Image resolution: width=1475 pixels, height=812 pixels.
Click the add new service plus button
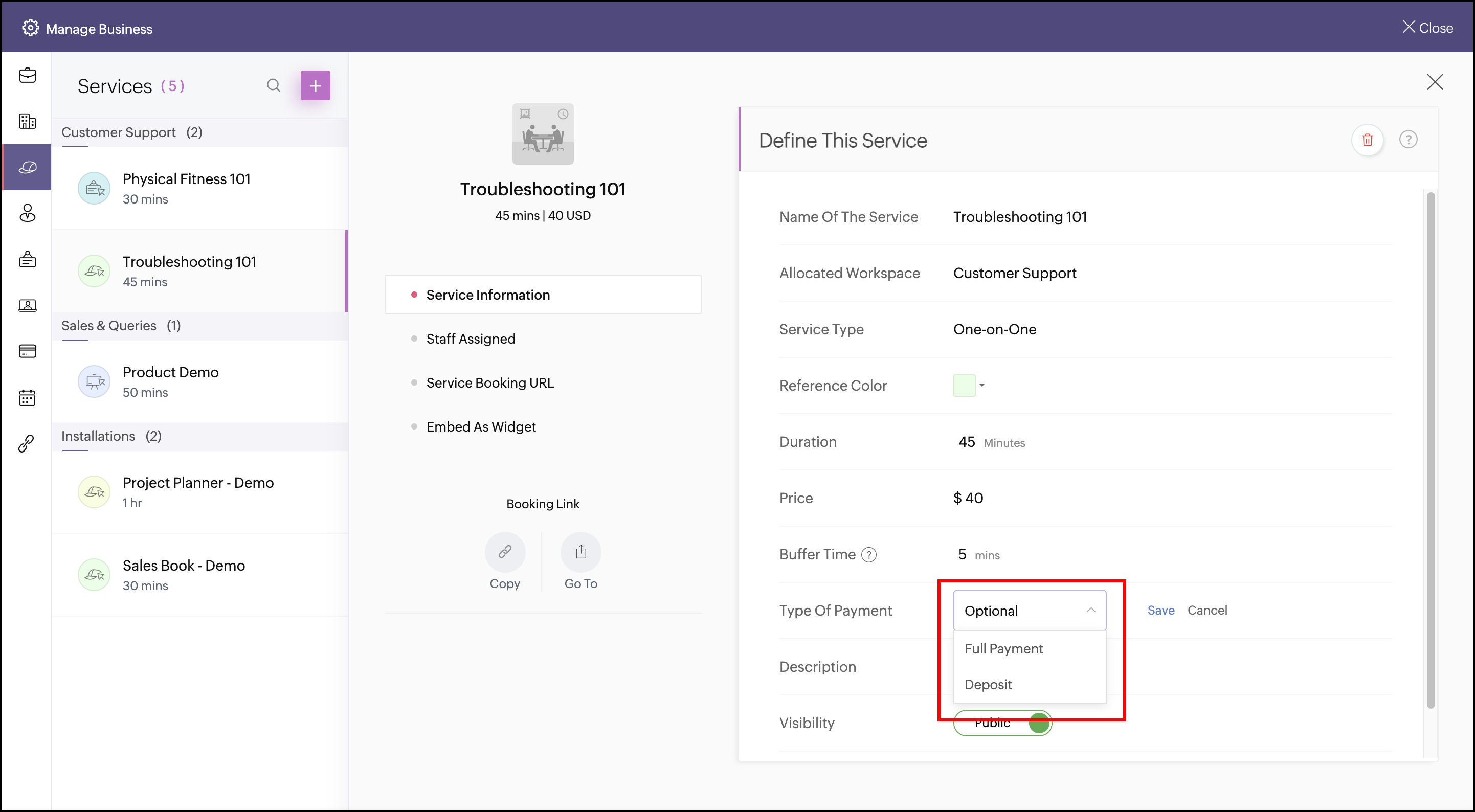315,86
